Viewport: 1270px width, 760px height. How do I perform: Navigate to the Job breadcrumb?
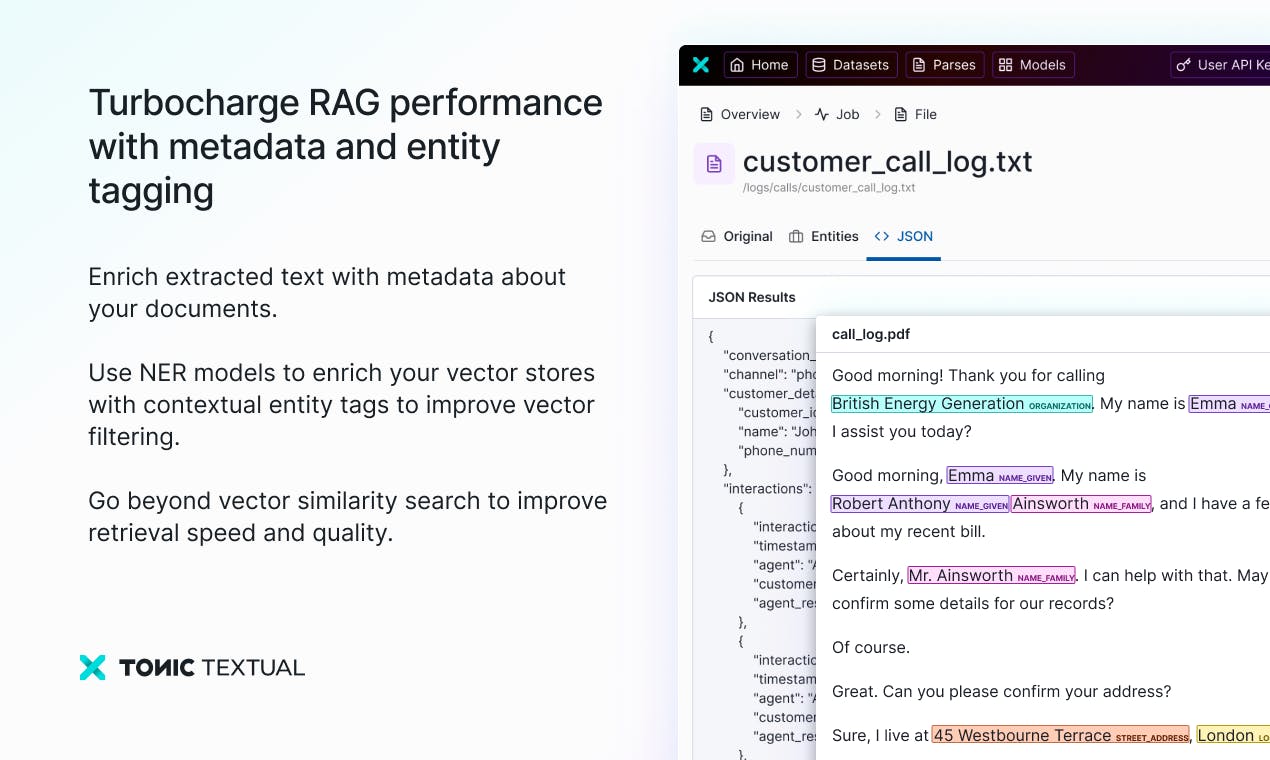837,114
